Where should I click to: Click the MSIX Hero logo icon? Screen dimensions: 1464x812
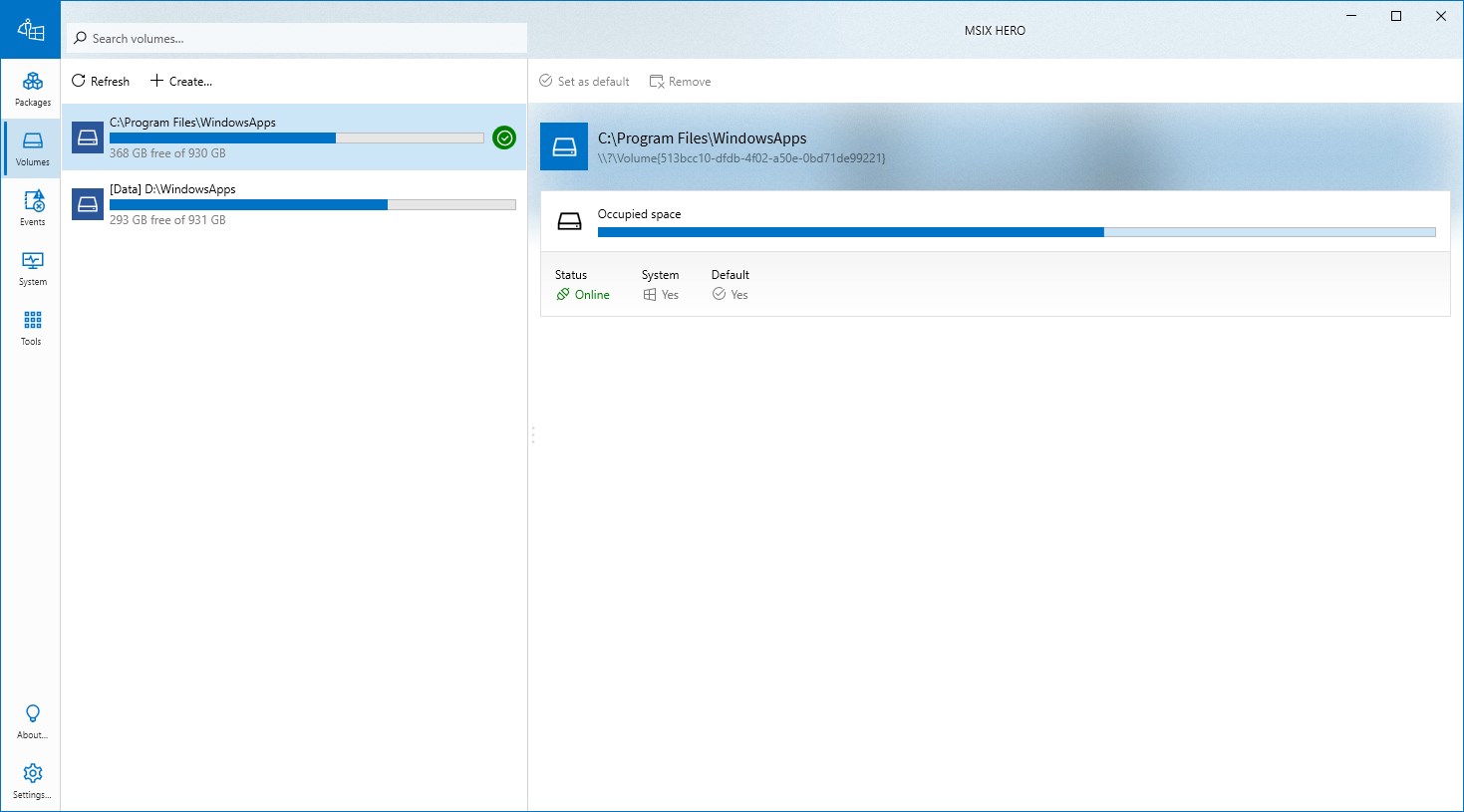click(x=31, y=30)
